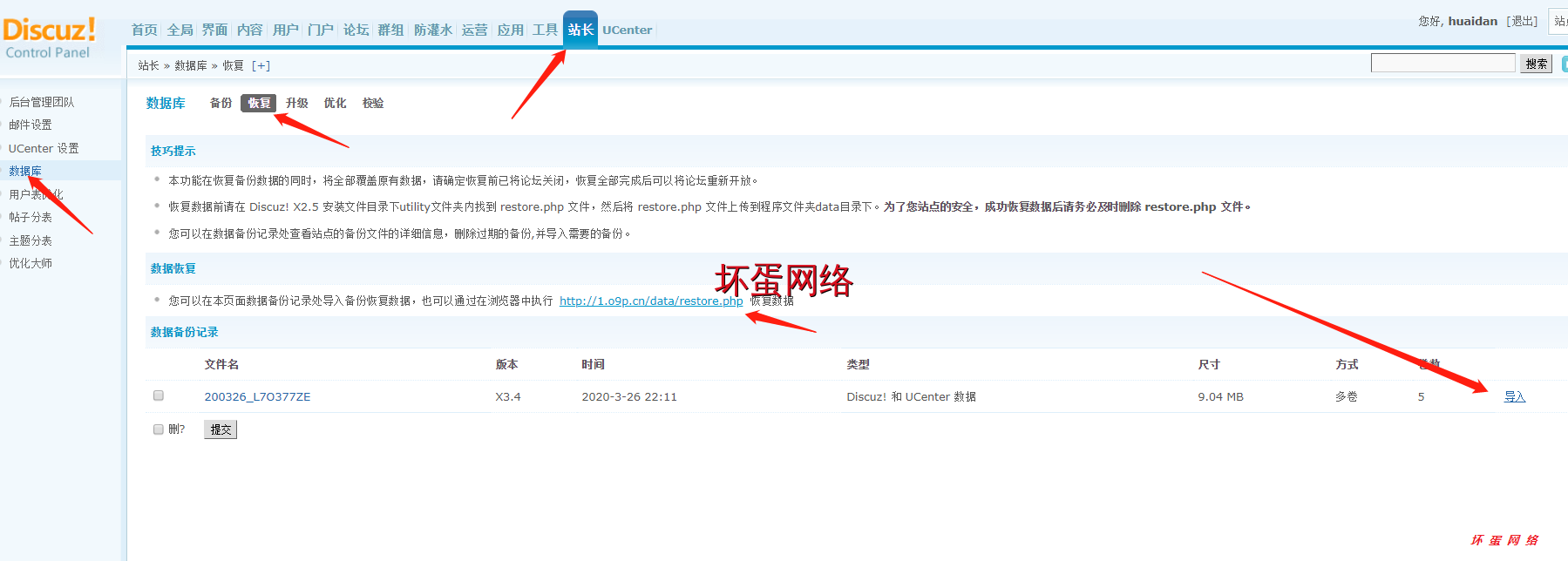1568x561 pixels.
Task: Open 后台管理团队 in the sidebar
Action: 42,102
